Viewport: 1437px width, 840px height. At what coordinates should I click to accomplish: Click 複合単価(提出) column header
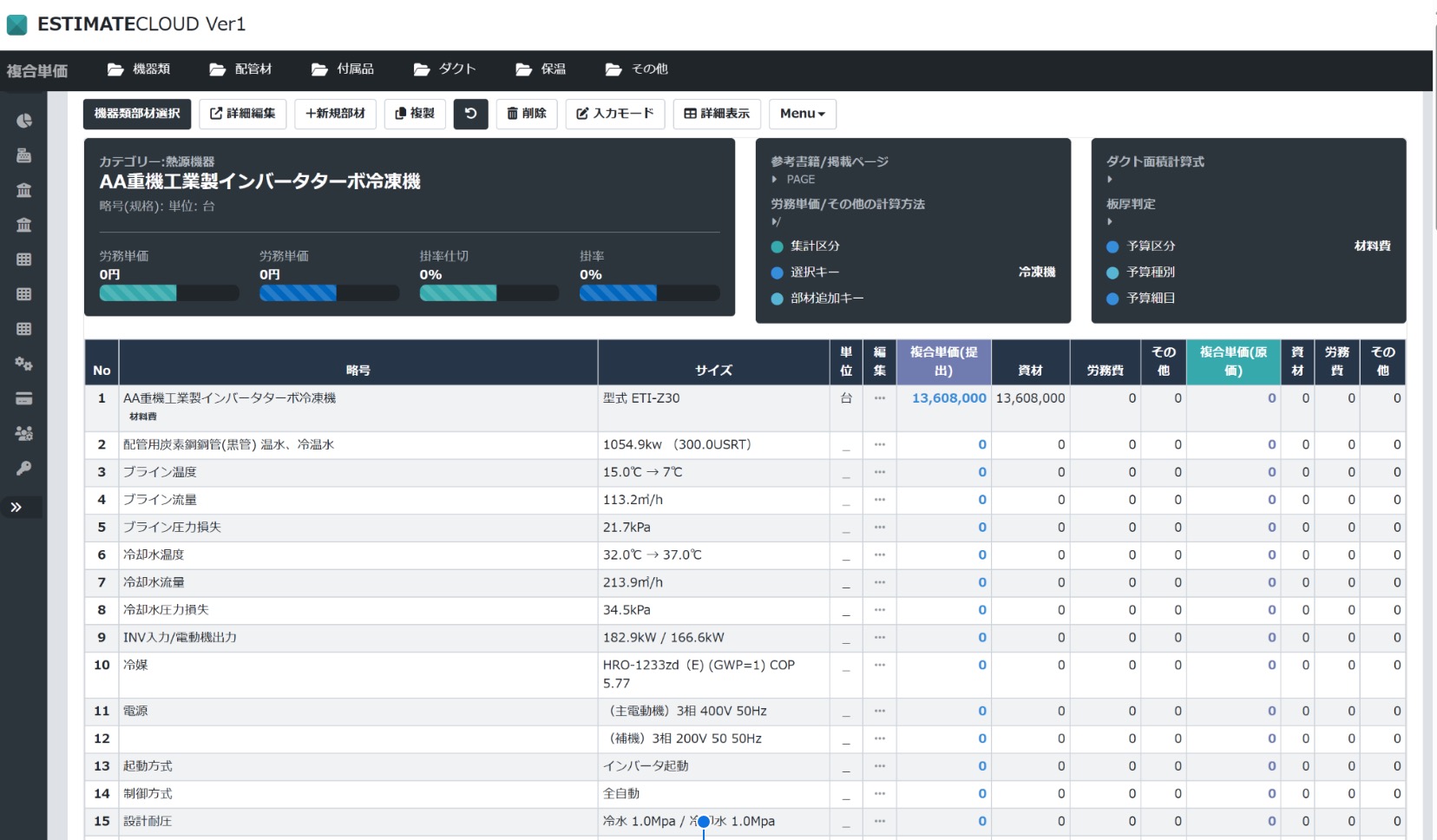(x=944, y=361)
